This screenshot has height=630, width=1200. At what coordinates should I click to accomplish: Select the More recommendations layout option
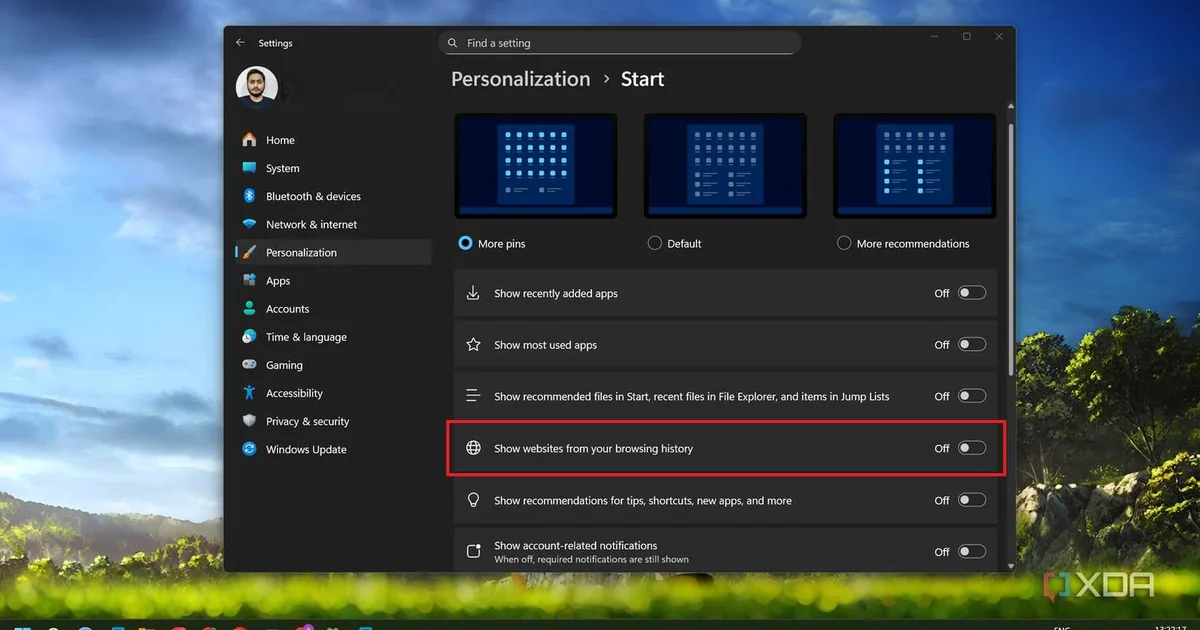coord(844,243)
